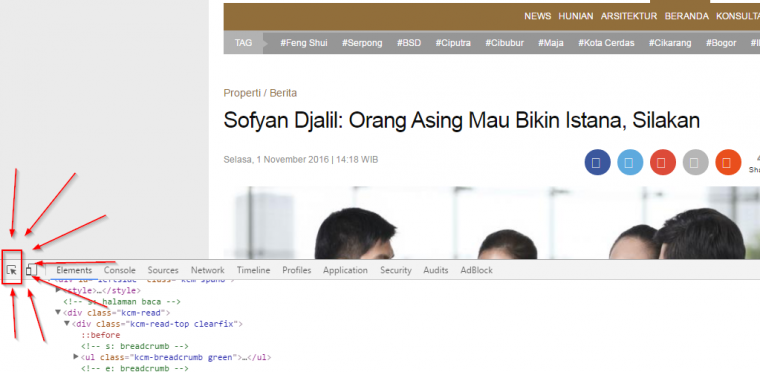Click the light blue Twitter share circle
Screen dimensions: 760x372
(x=630, y=162)
